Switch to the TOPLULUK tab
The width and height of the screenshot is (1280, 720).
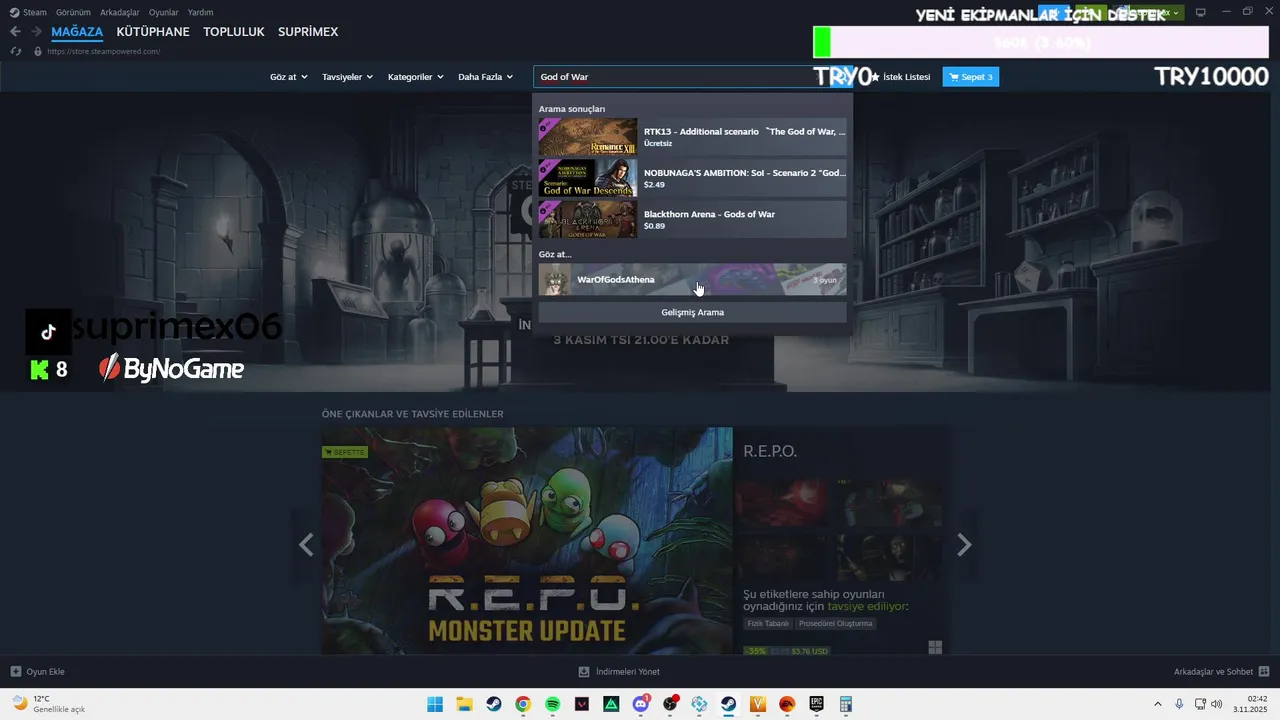[234, 32]
